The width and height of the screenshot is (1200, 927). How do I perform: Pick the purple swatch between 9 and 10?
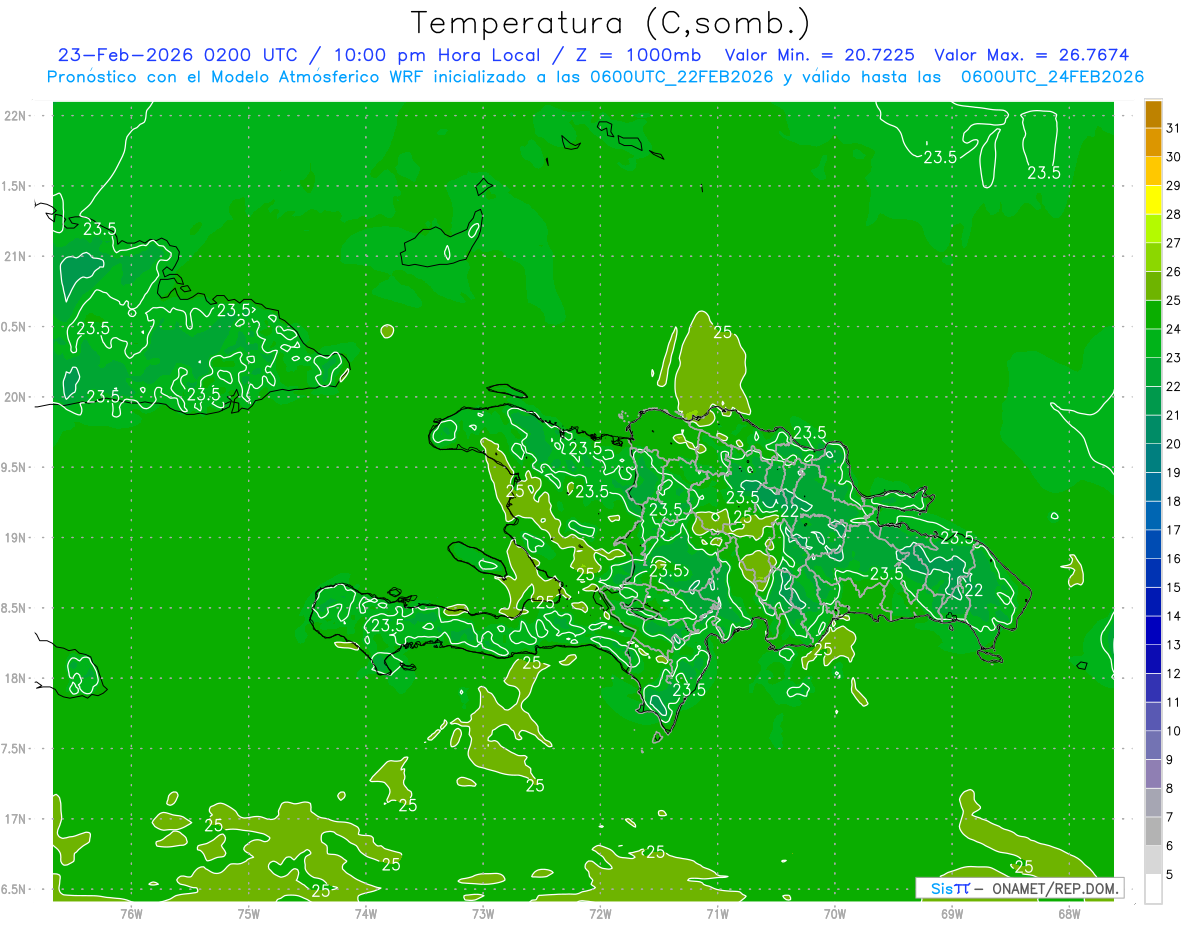click(x=1153, y=746)
